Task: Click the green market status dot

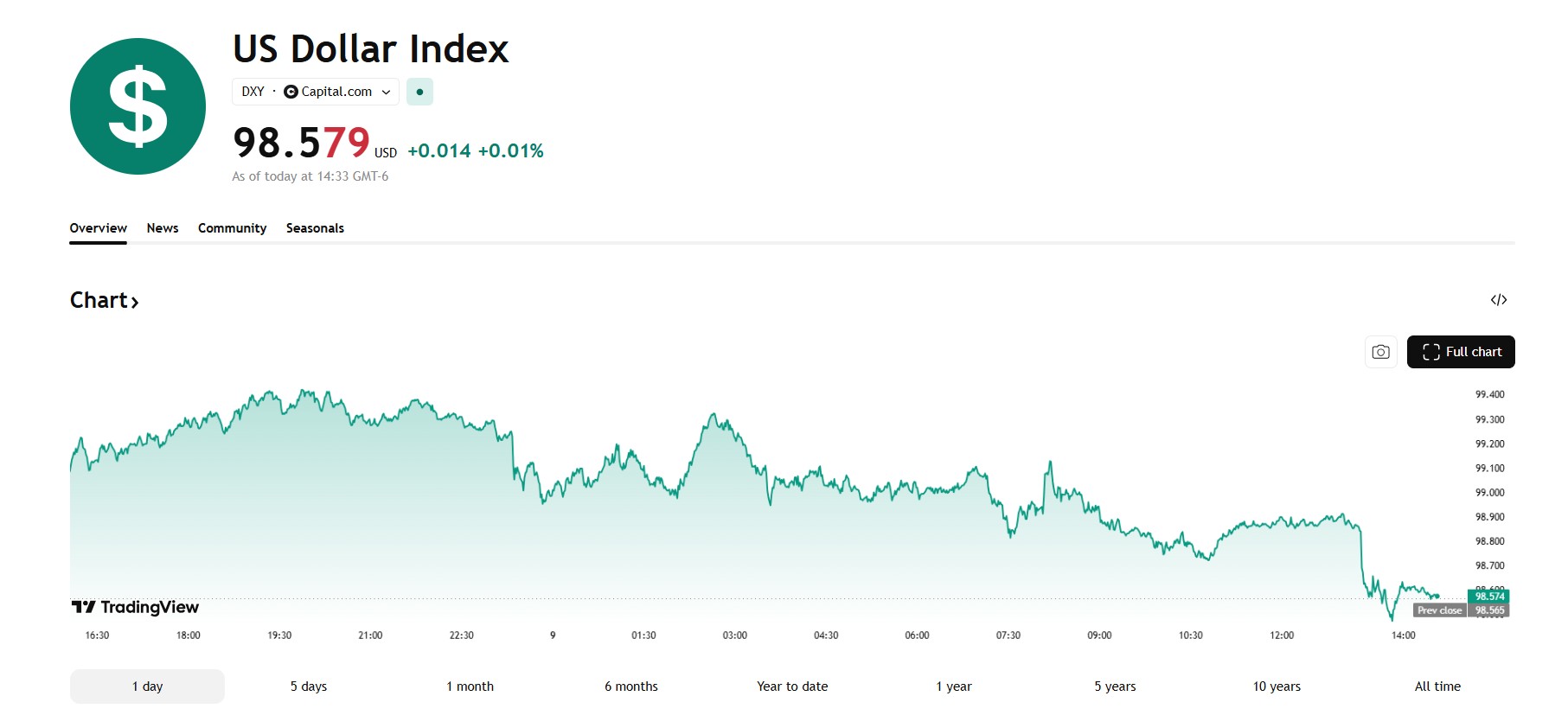Action: [x=419, y=92]
